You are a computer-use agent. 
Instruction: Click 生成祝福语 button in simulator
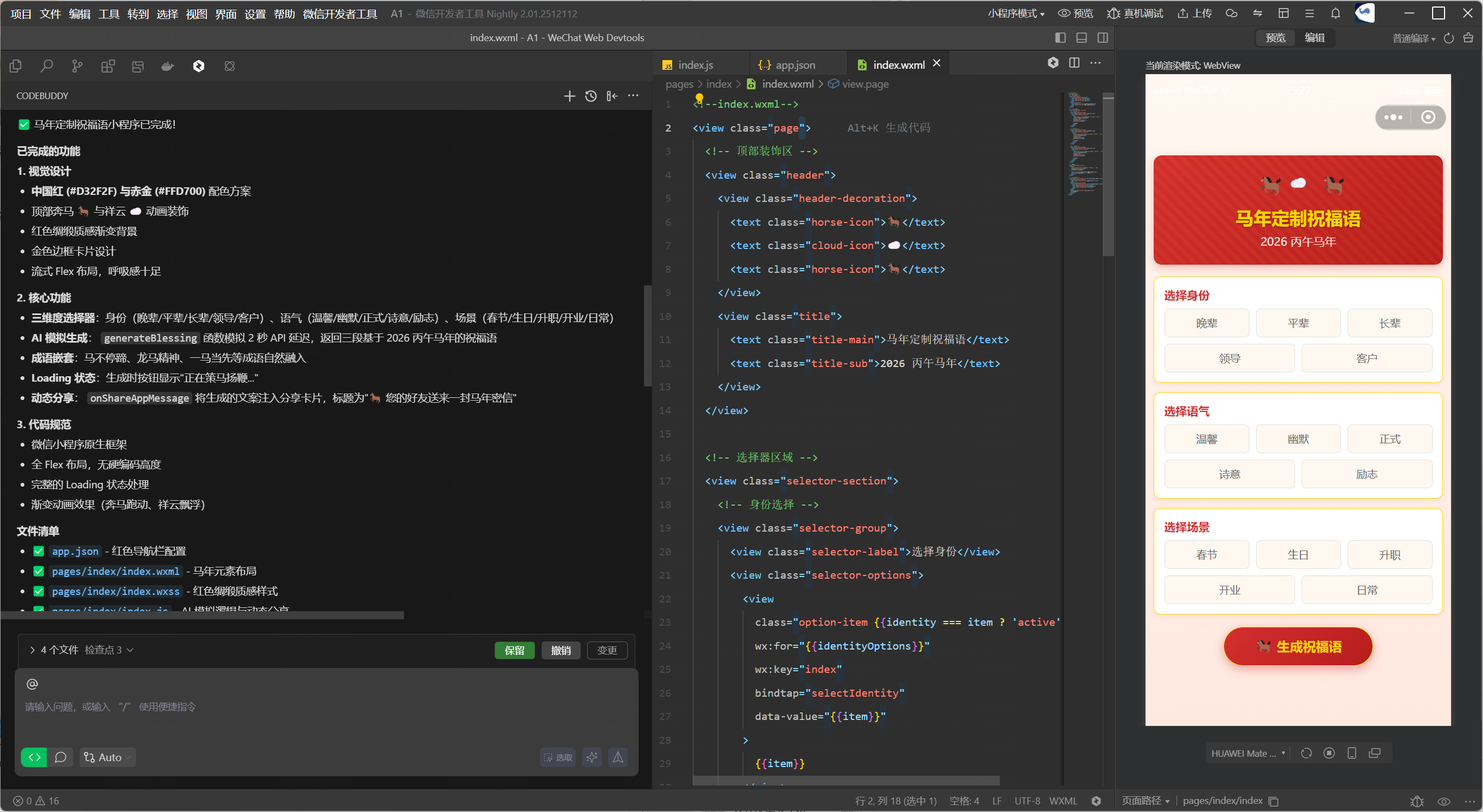[x=1298, y=646]
